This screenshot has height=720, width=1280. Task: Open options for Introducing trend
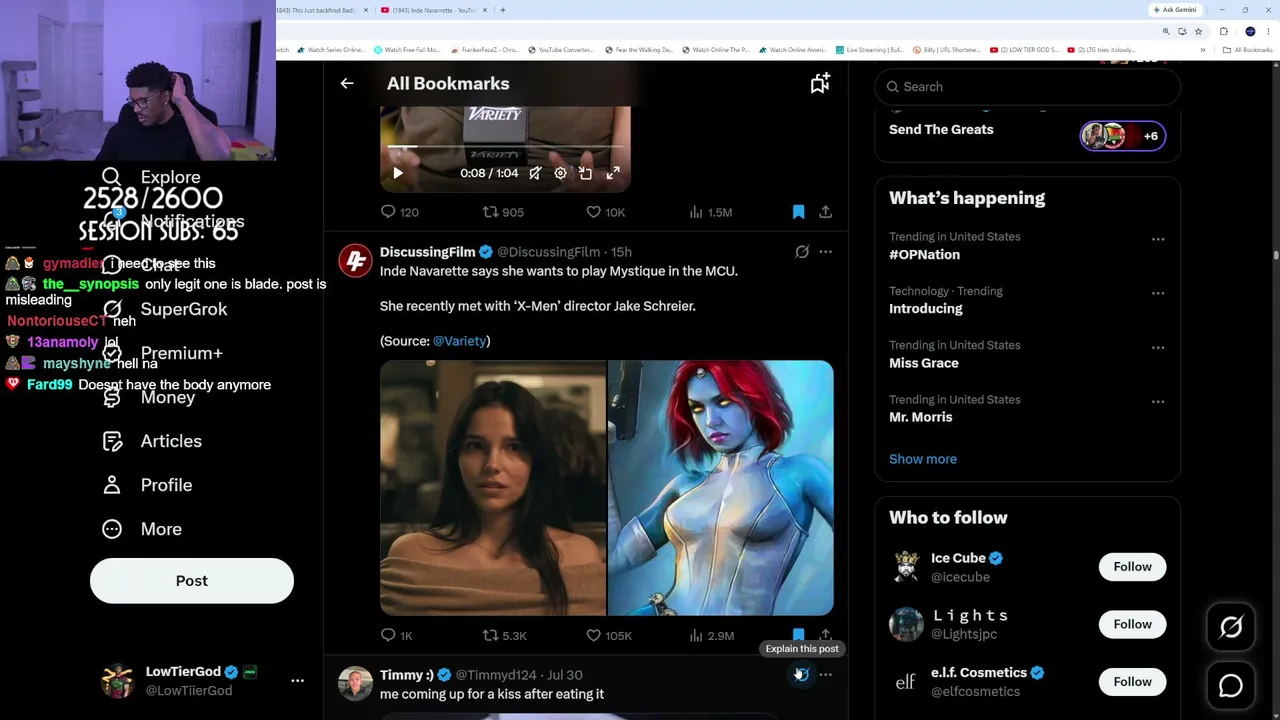coord(1158,293)
